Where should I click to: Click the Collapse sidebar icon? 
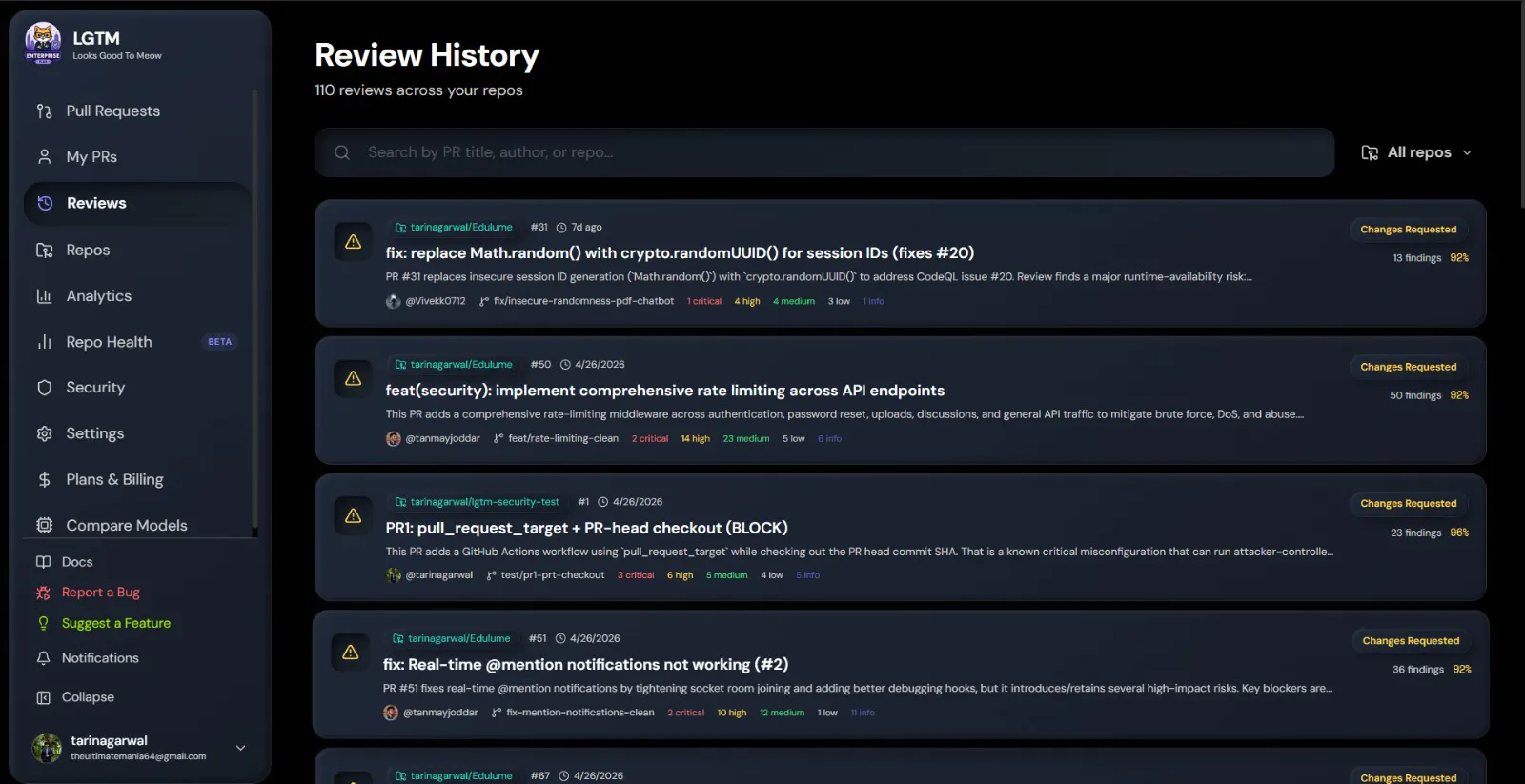(43, 697)
